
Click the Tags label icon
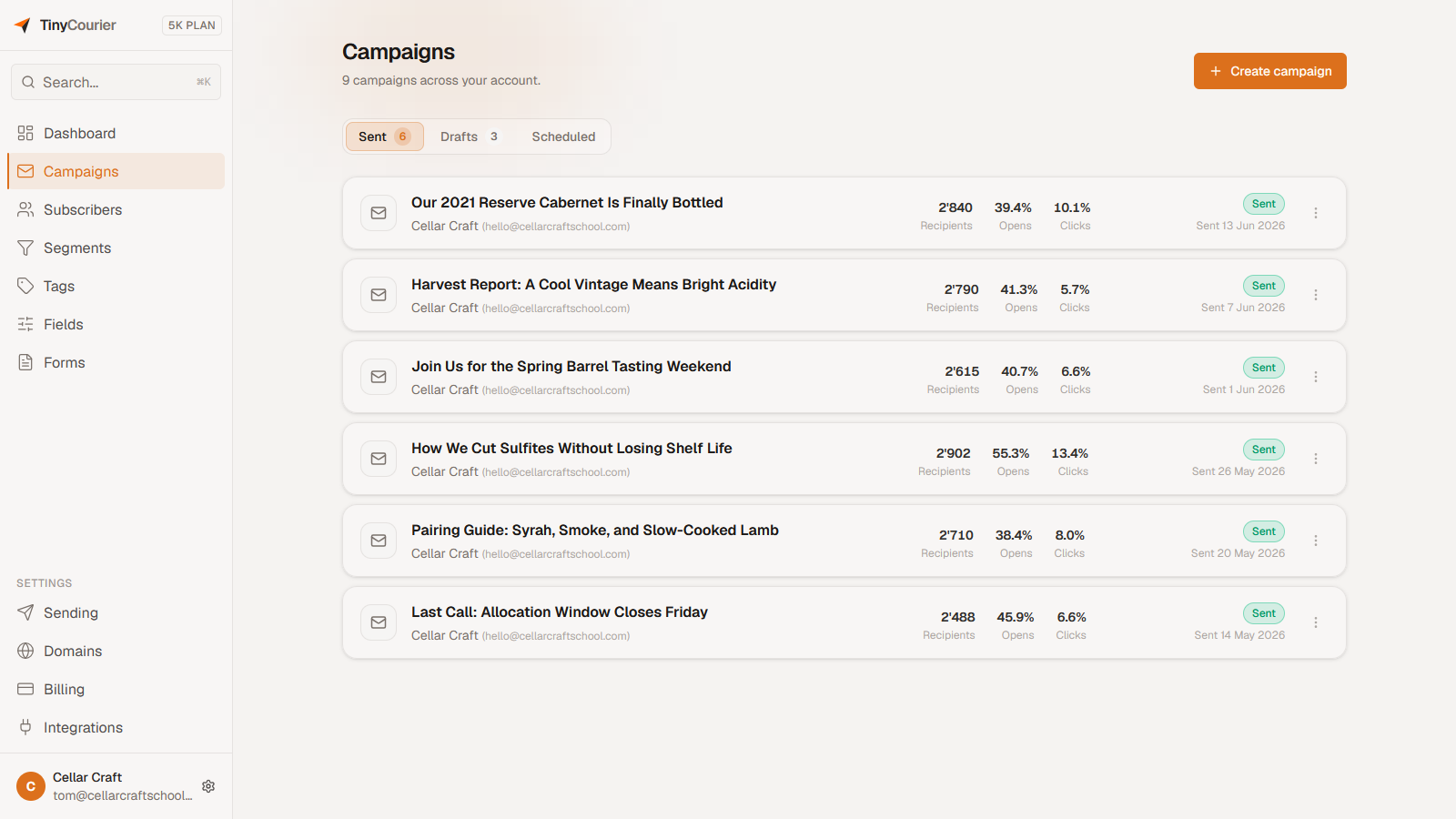25,286
